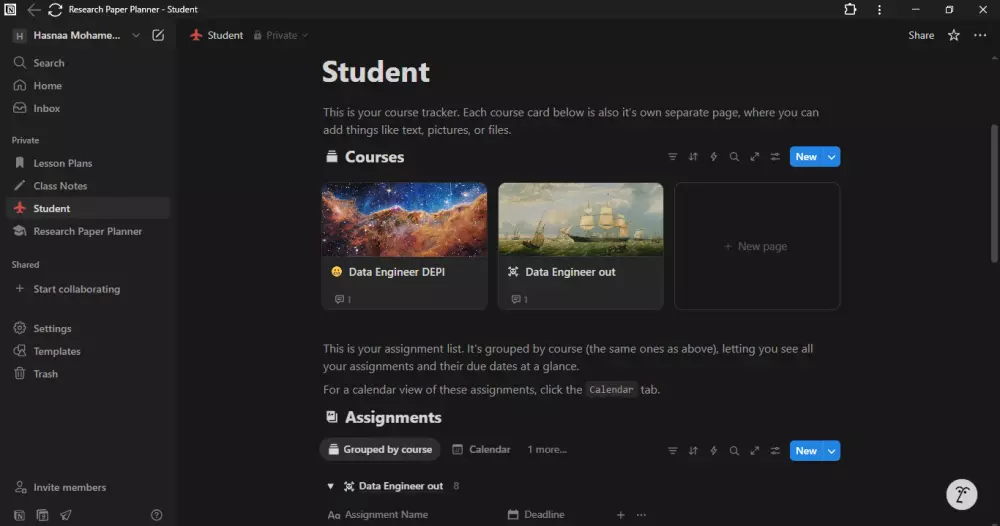Search within the Assignments database
The image size is (1000, 526).
pyautogui.click(x=734, y=451)
